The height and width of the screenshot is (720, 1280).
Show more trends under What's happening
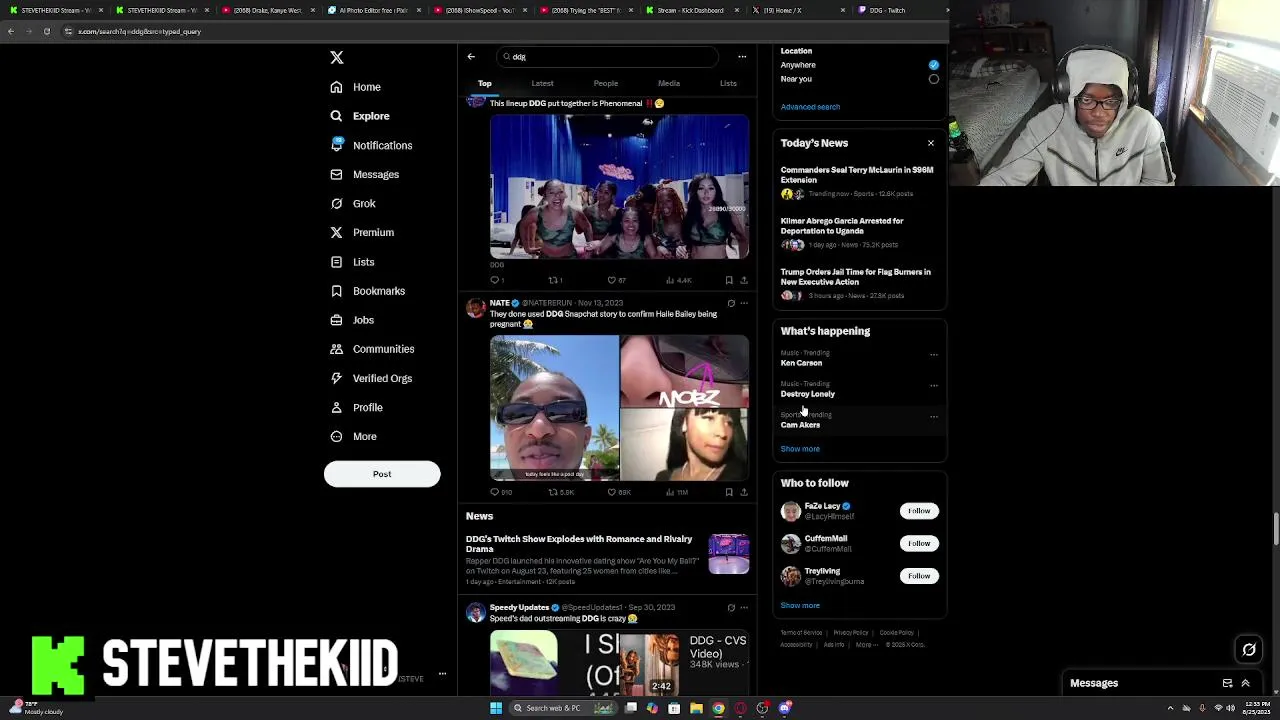pyautogui.click(x=800, y=449)
